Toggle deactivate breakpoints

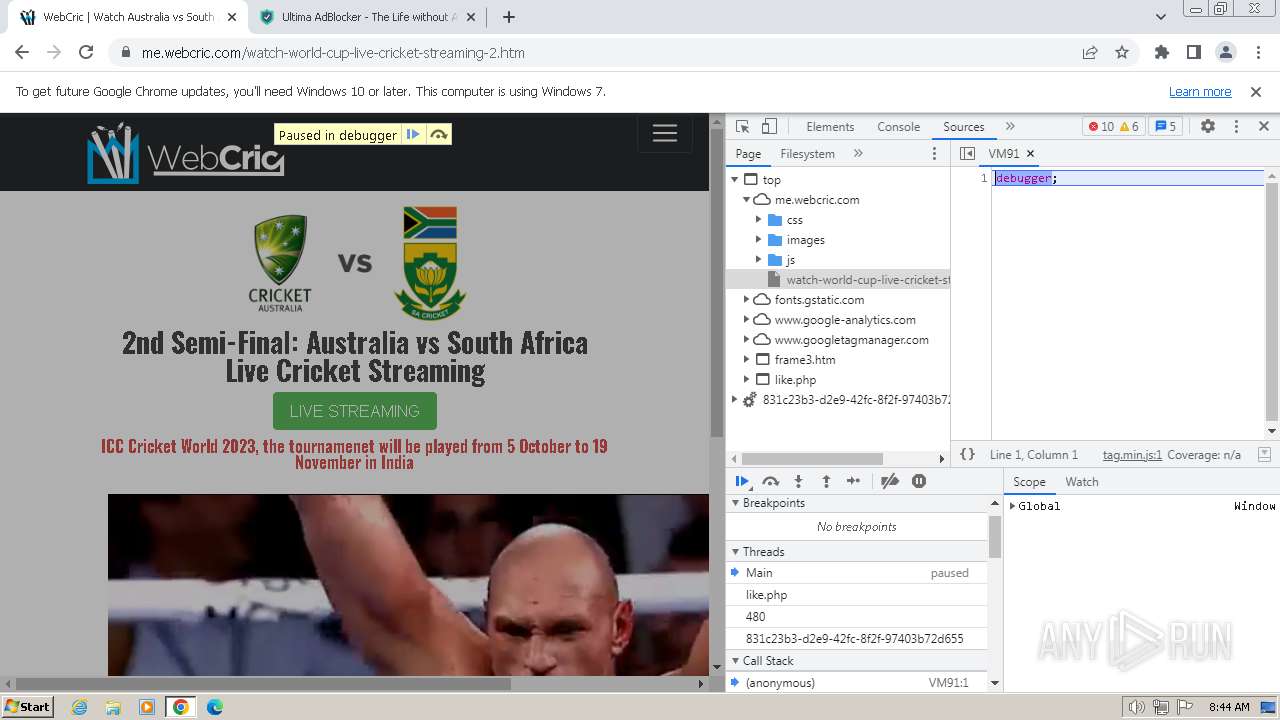point(889,481)
